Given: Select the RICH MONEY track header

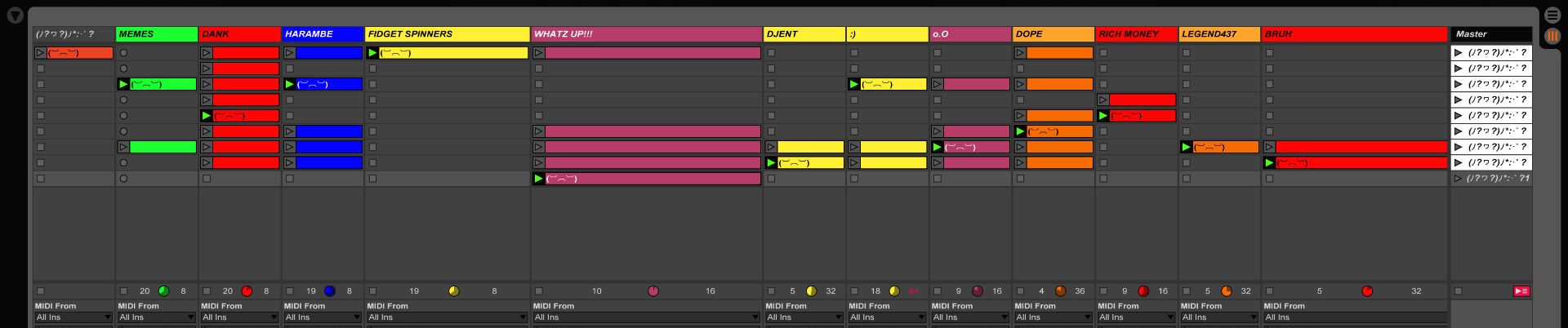Looking at the screenshot, I should pyautogui.click(x=1135, y=34).
